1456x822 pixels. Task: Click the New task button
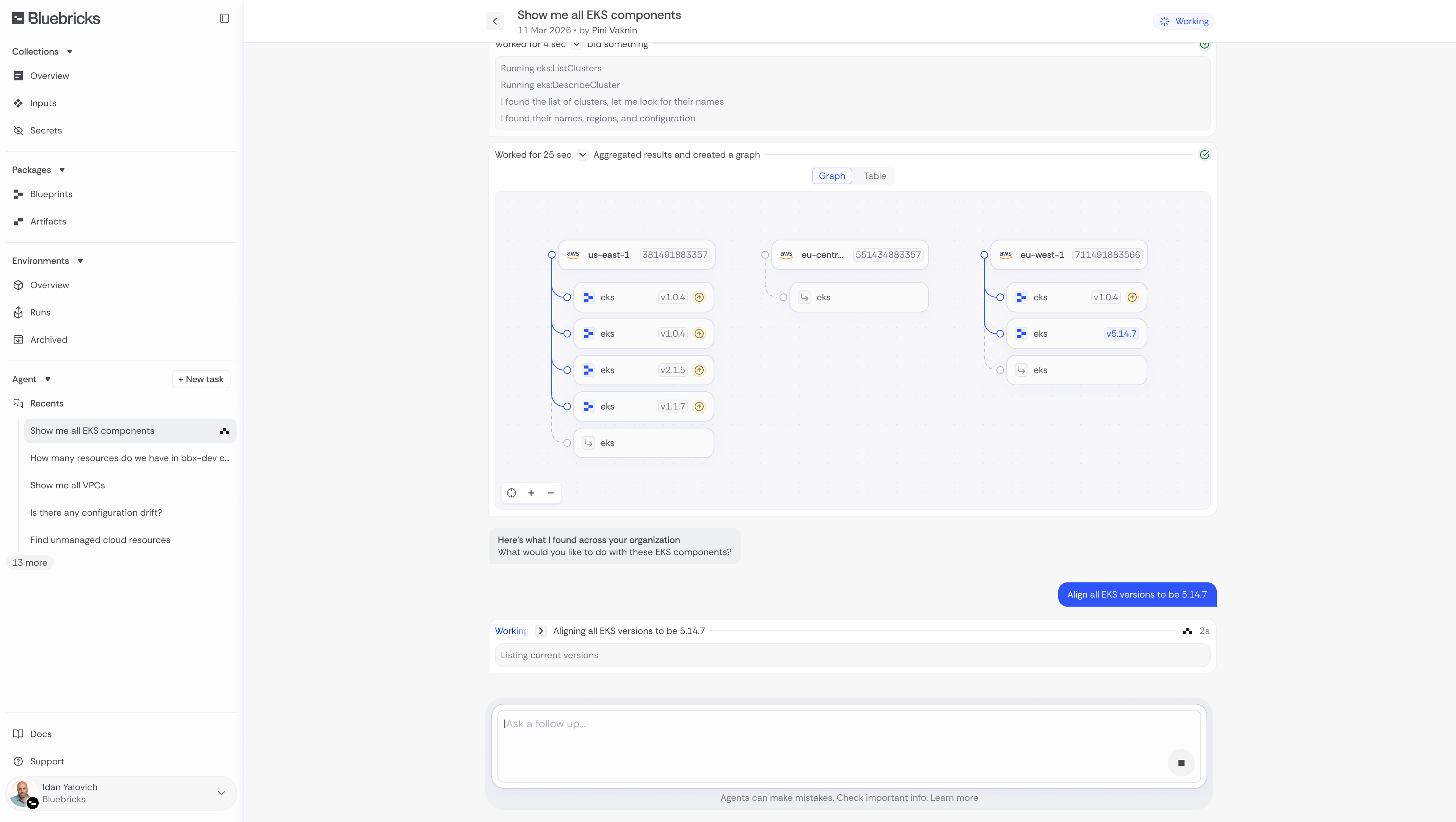click(x=201, y=380)
